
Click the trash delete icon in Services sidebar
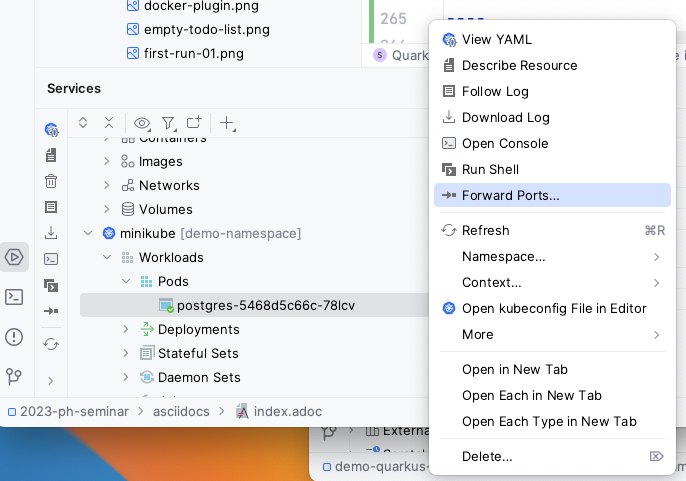[x=51, y=181]
